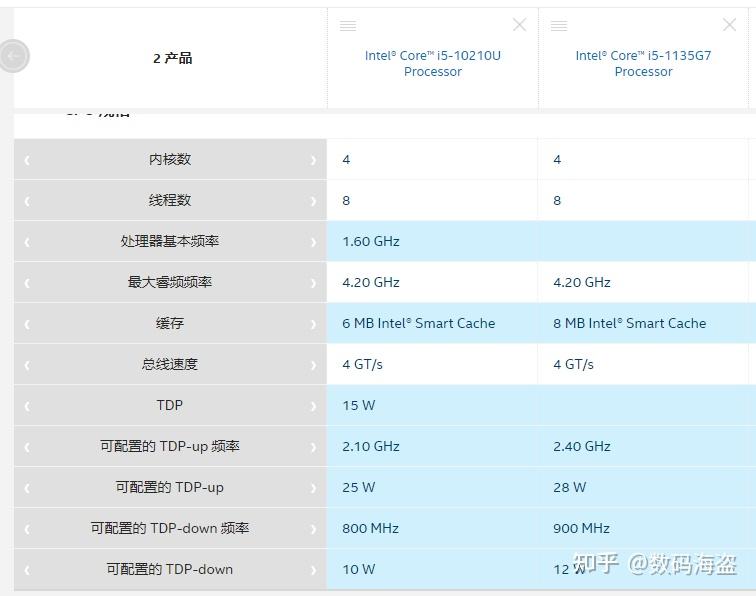Click right chevron in 可配置的 TDP-up 频率 row

313,447
